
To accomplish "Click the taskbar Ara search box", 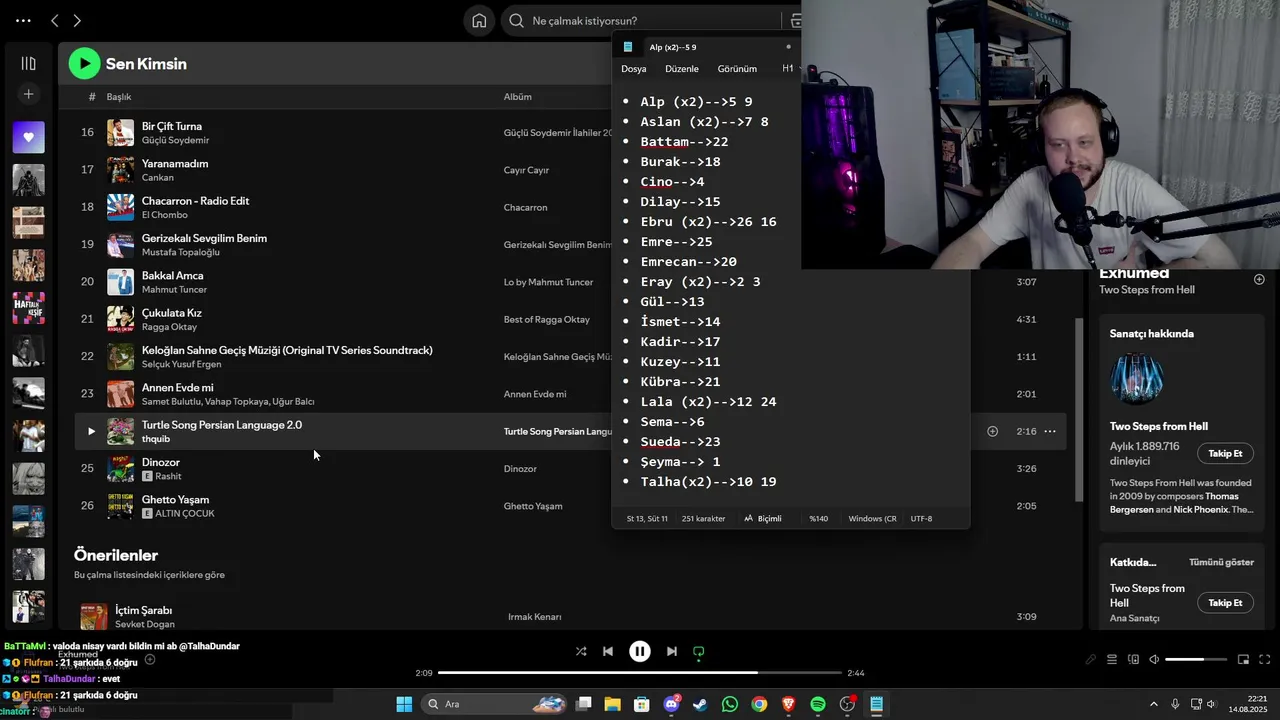I will [x=495, y=704].
